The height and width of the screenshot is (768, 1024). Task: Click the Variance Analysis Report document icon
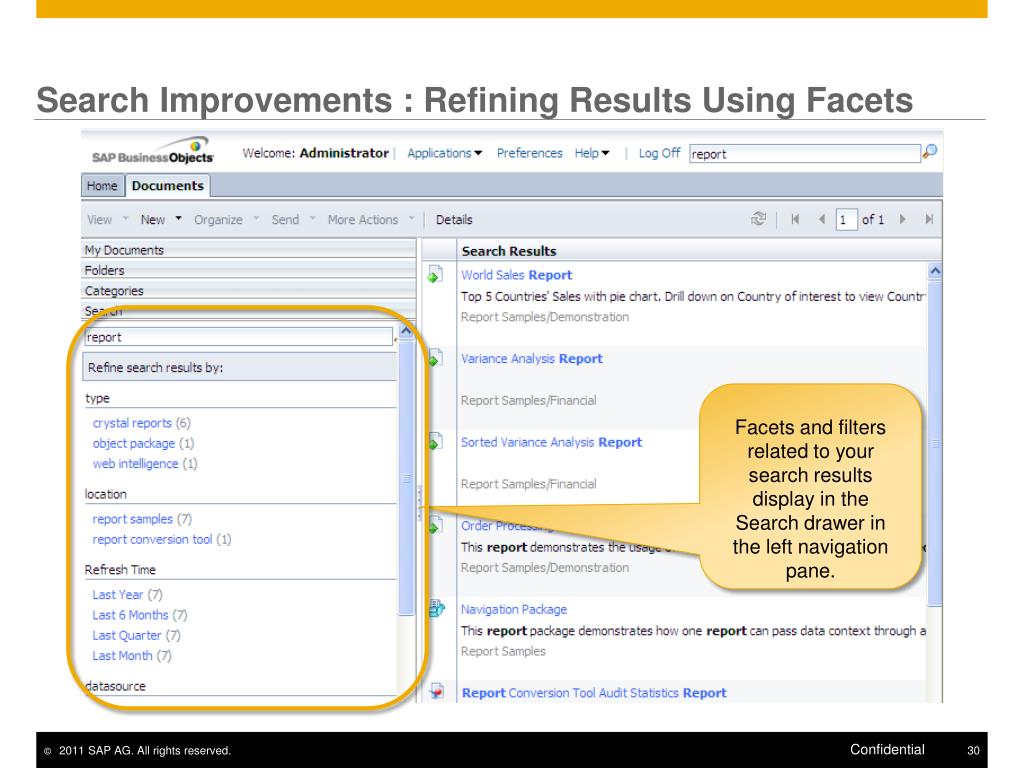tap(435, 358)
